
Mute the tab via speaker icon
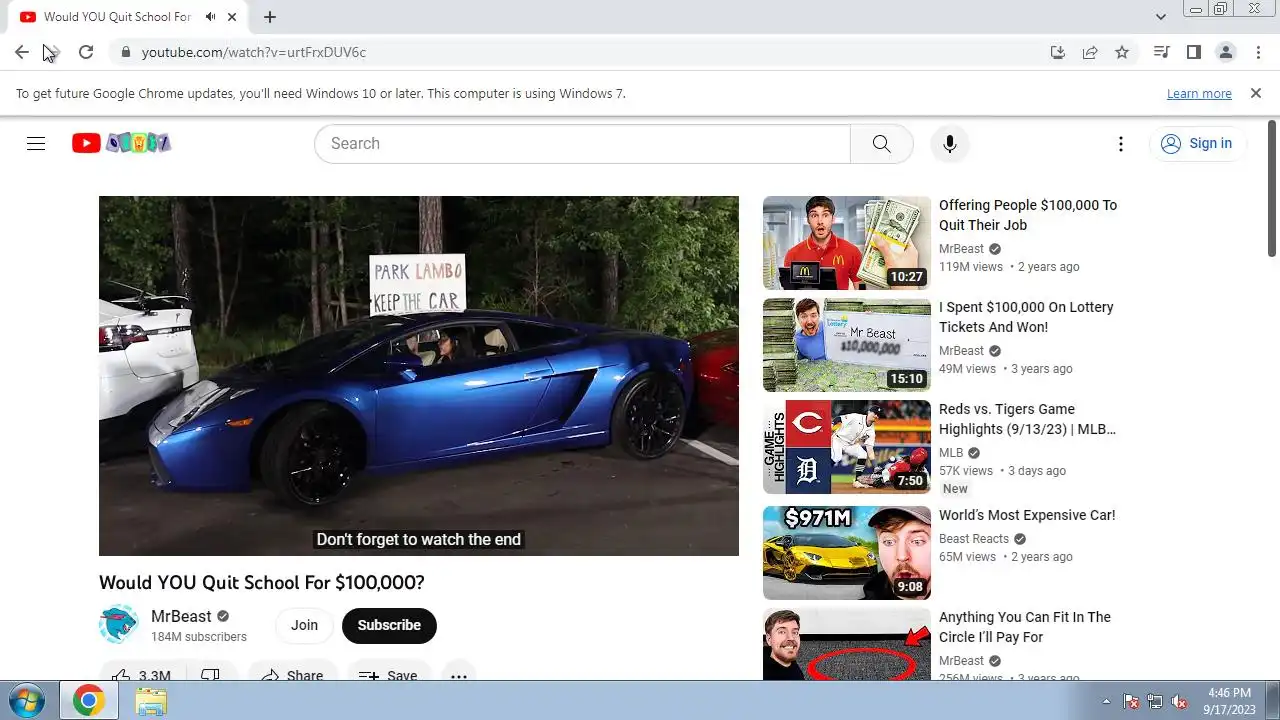pyautogui.click(x=211, y=17)
